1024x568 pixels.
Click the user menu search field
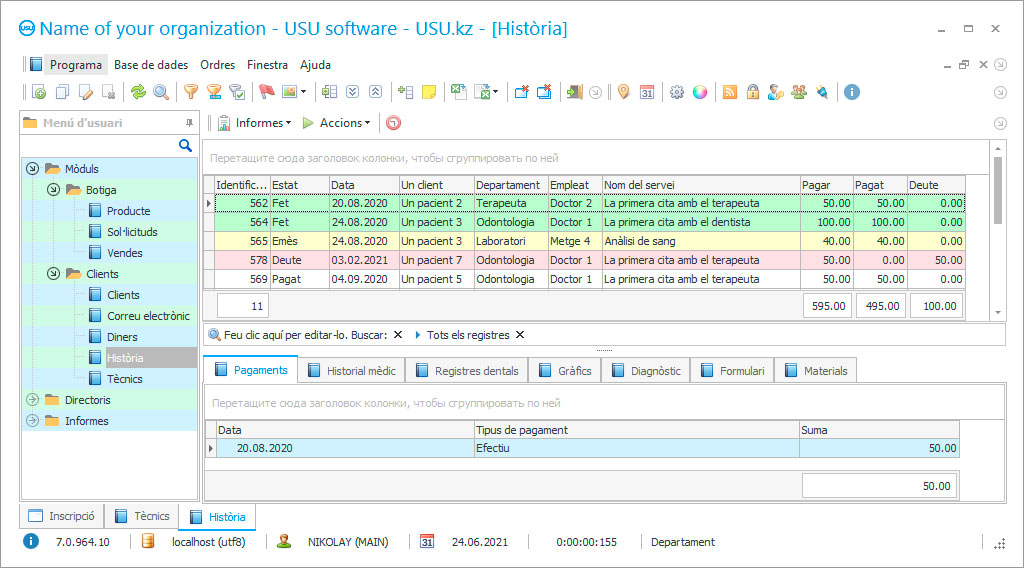[x=100, y=146]
